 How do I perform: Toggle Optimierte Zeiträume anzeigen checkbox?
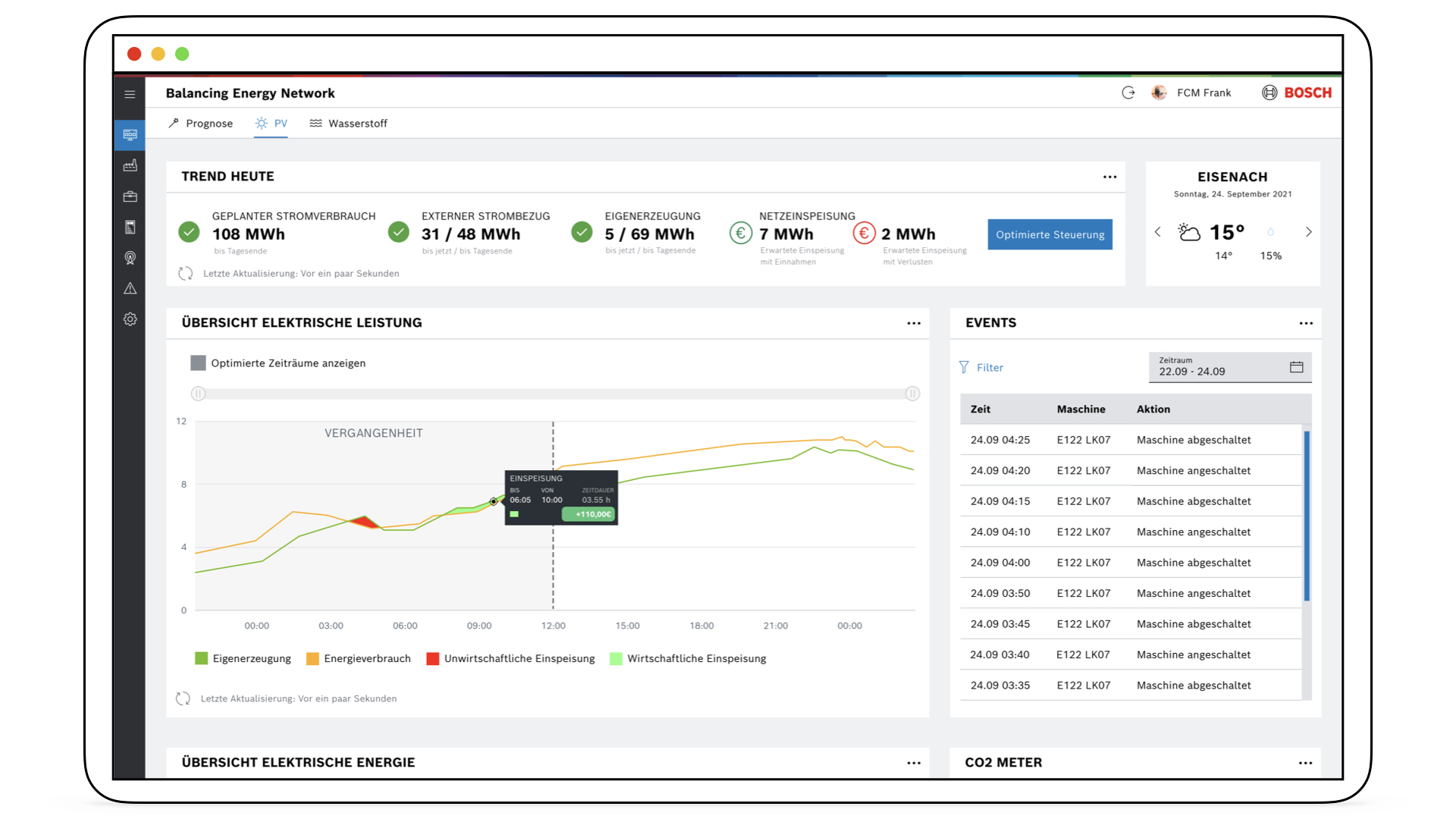[x=198, y=362]
